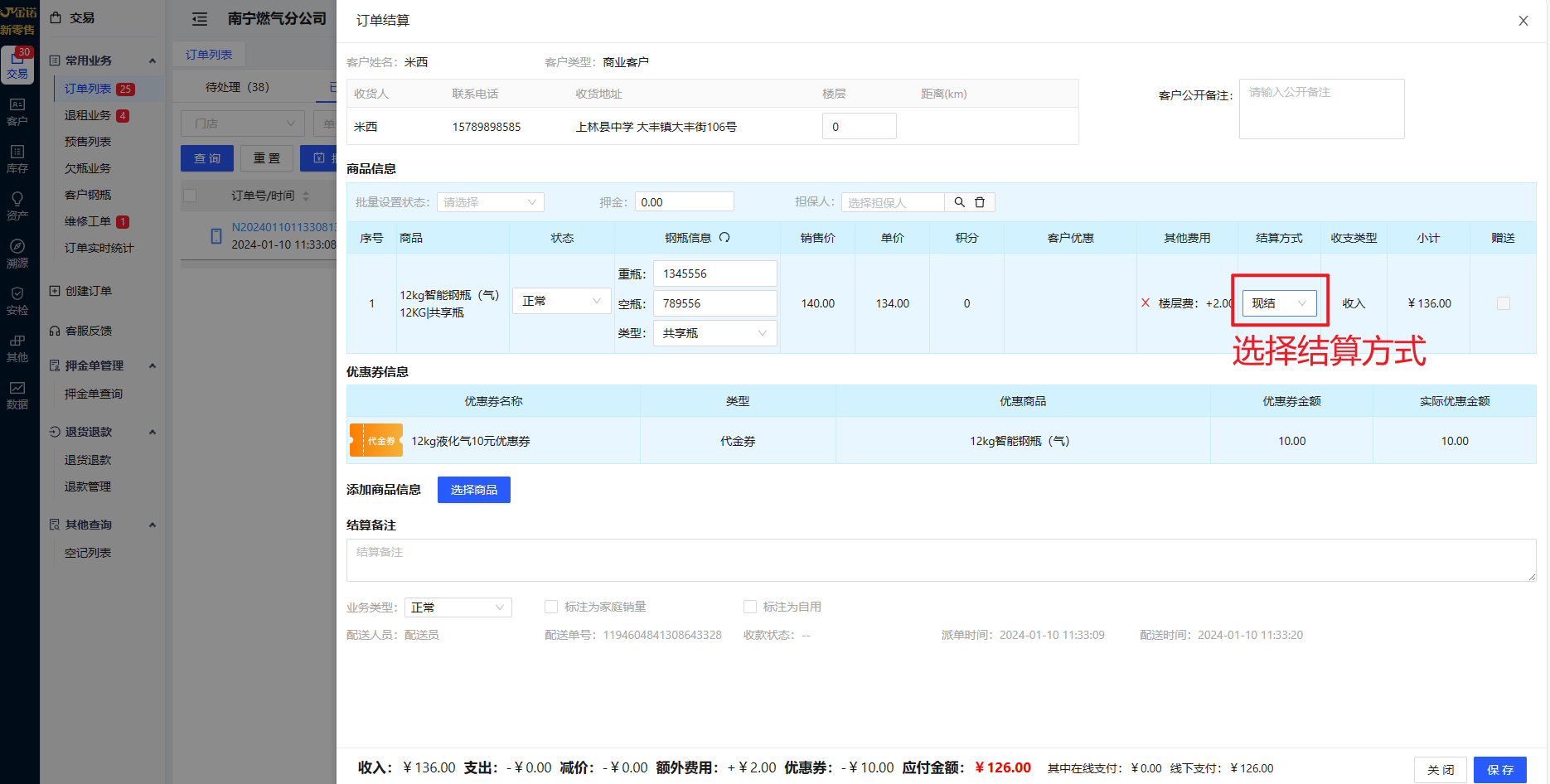The width and height of the screenshot is (1550, 784).
Task: Open the 客户 sidebar icon
Action: click(17, 112)
